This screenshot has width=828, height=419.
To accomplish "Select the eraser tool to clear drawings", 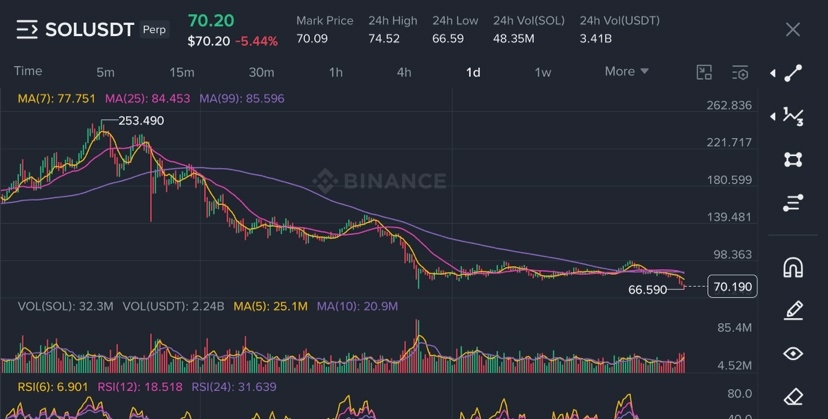I will coord(793,396).
